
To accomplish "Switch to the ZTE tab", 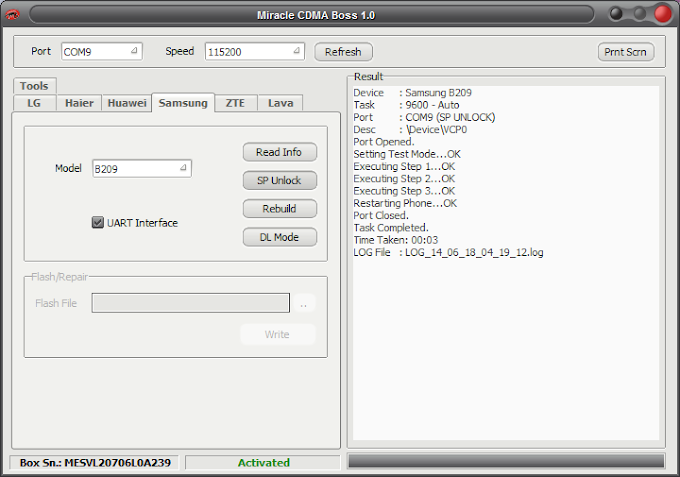I will click(x=235, y=103).
